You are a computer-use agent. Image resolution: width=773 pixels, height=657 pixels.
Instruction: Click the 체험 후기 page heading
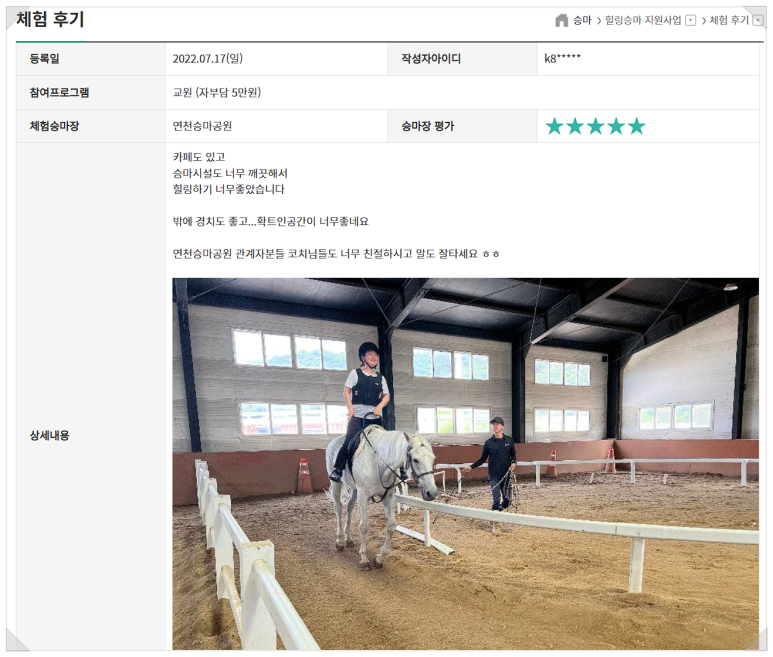(50, 19)
